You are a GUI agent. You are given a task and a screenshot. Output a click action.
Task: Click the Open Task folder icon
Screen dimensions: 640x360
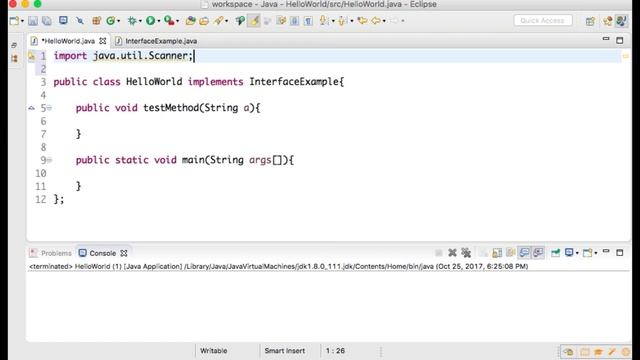tap(204, 20)
